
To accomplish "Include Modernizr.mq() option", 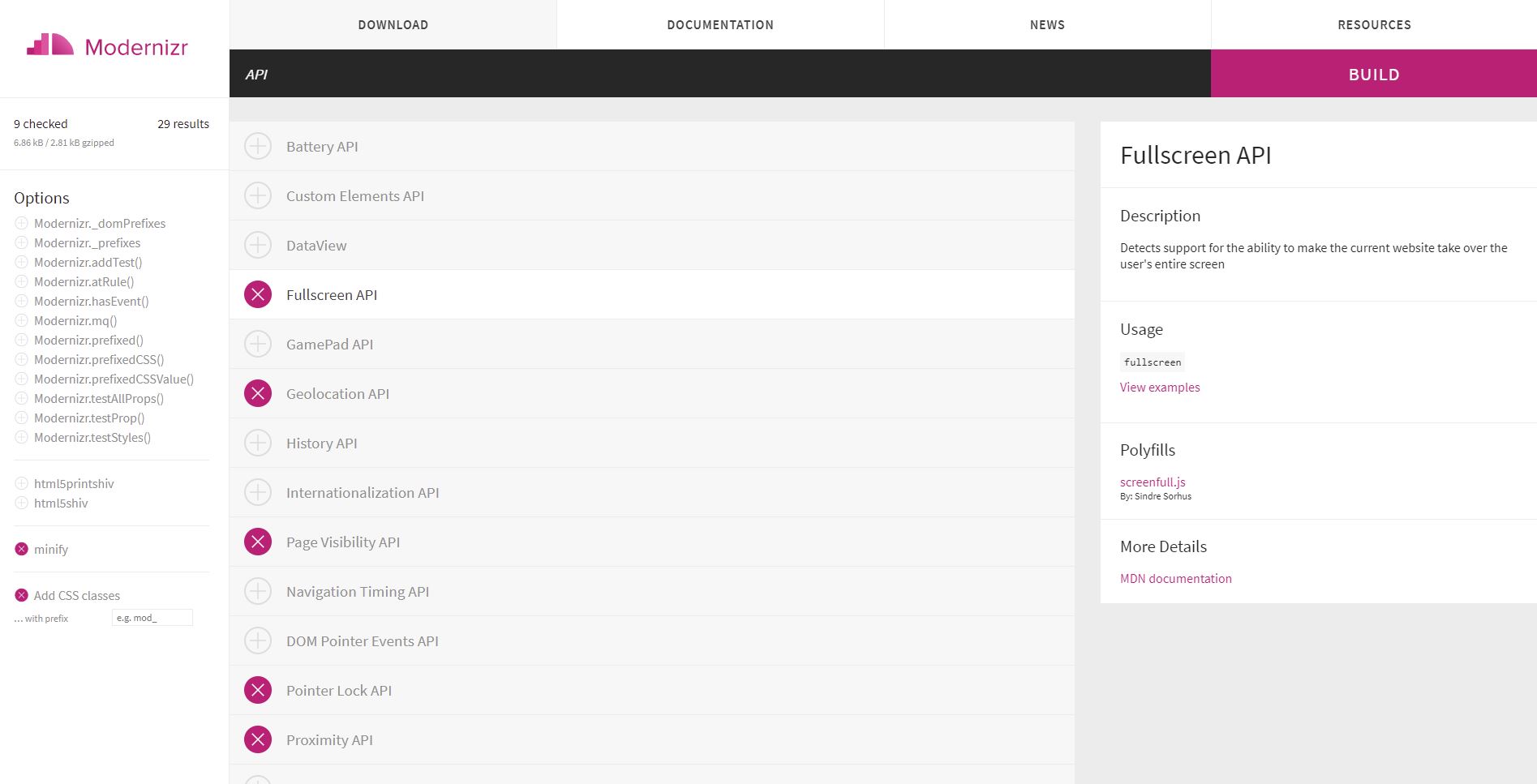I will [21, 320].
